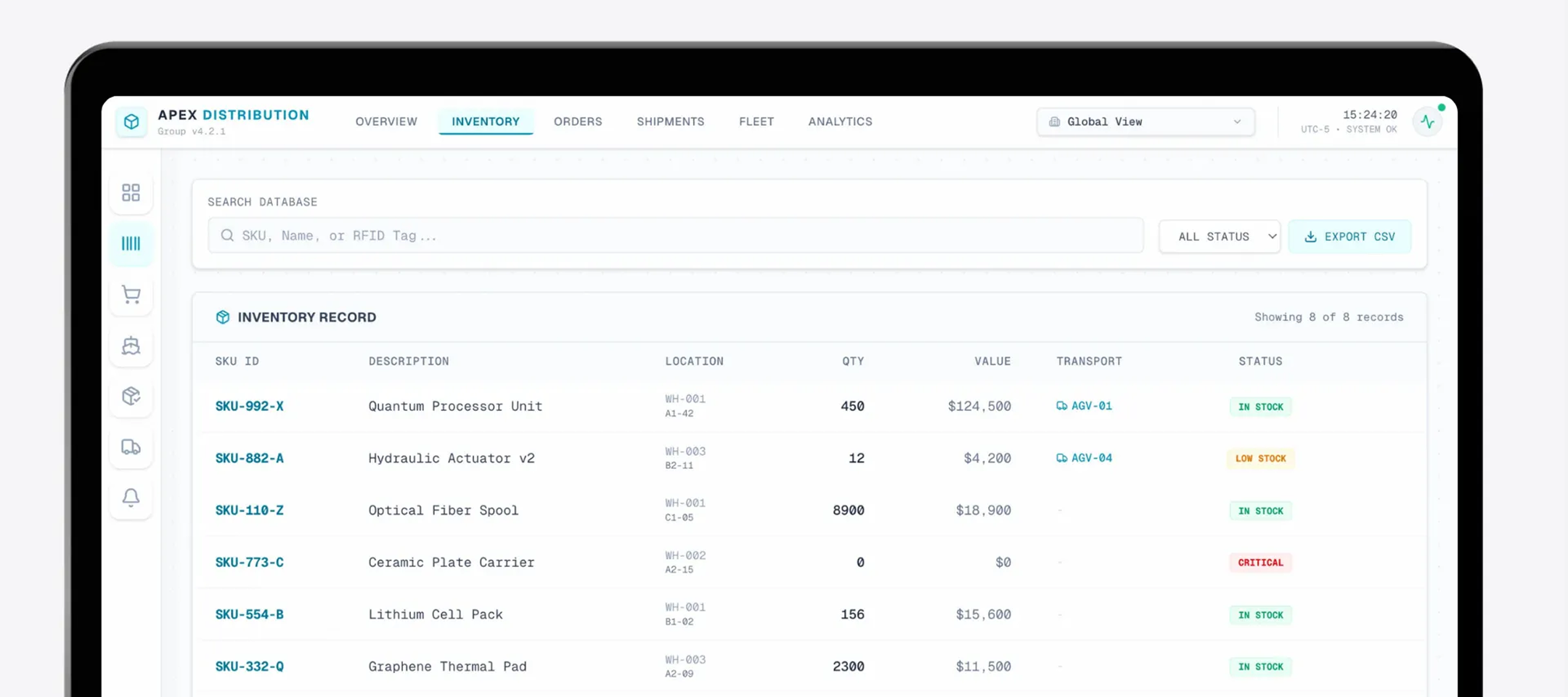Open the ALL STATUS filter dropdown

(1220, 237)
